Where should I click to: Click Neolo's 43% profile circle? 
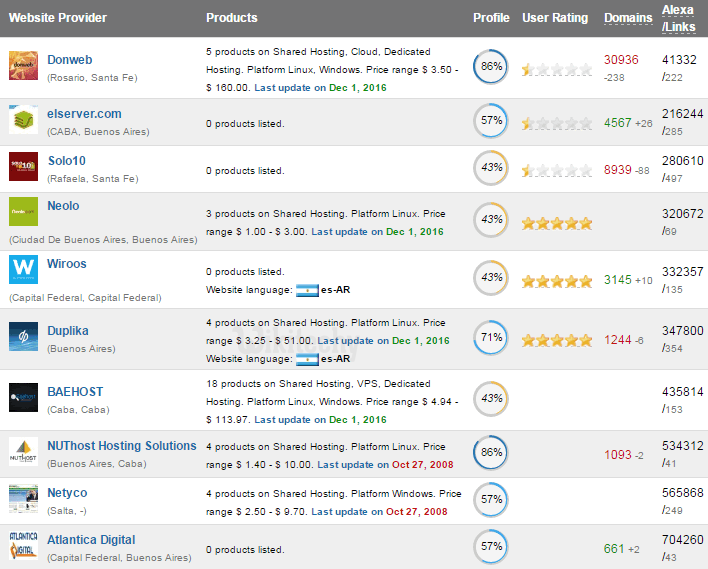(x=491, y=219)
